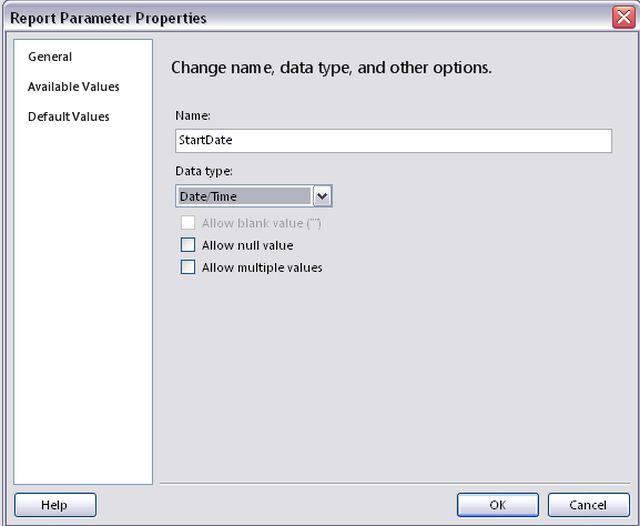640x526 pixels.
Task: Click the Name field containing StartDate
Action: tap(392, 141)
